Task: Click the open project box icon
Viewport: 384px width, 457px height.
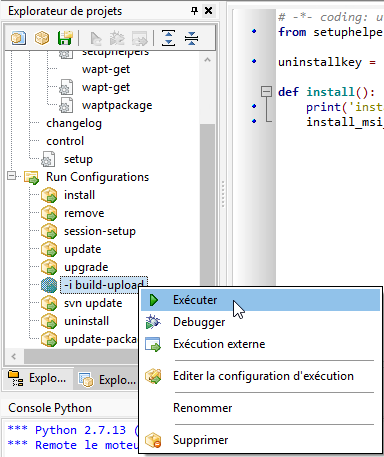Action: [x=42, y=38]
